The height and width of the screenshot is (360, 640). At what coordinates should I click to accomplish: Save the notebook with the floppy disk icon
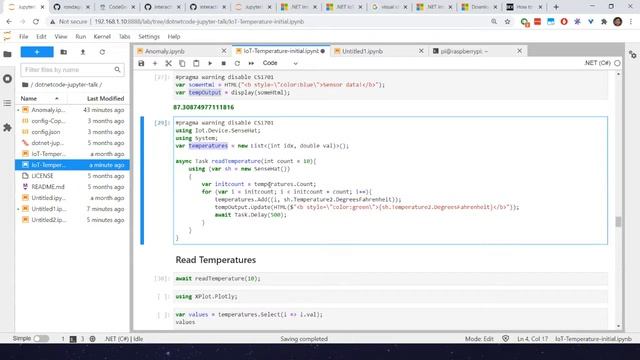tap(141, 63)
